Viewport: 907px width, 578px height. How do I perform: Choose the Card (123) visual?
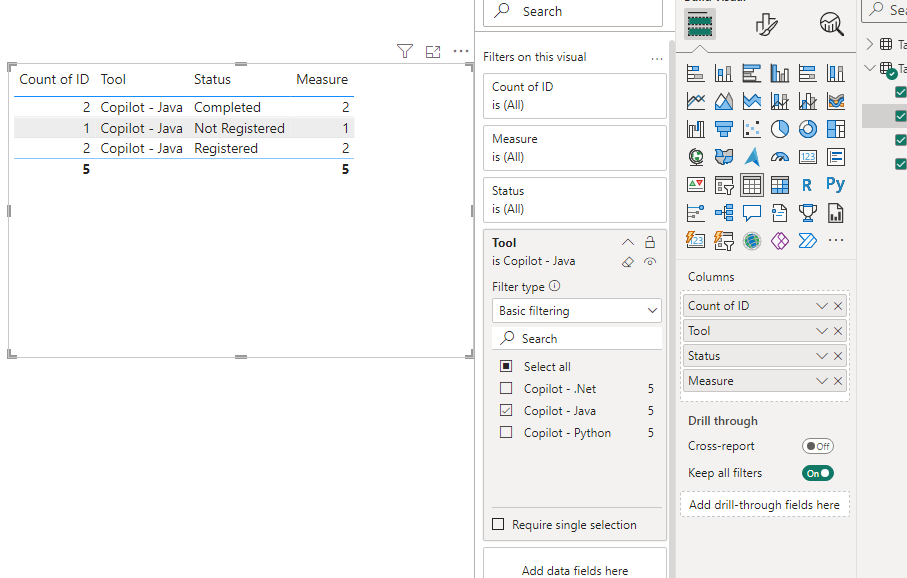click(808, 157)
